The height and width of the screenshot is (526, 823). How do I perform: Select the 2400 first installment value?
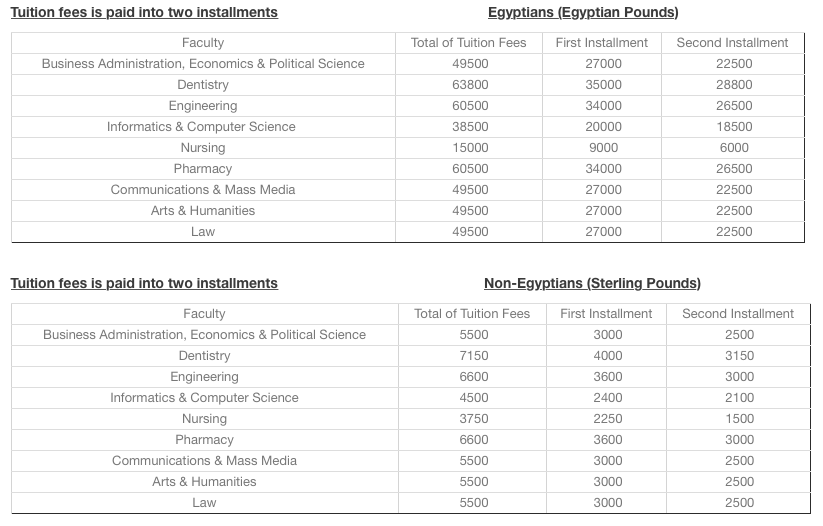pyautogui.click(x=607, y=398)
